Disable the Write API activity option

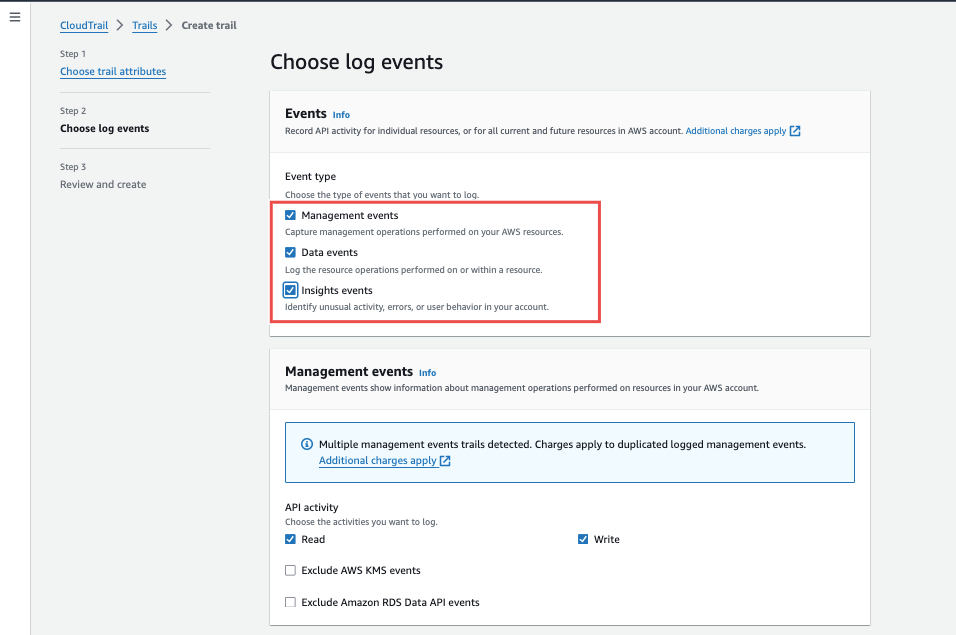click(583, 539)
